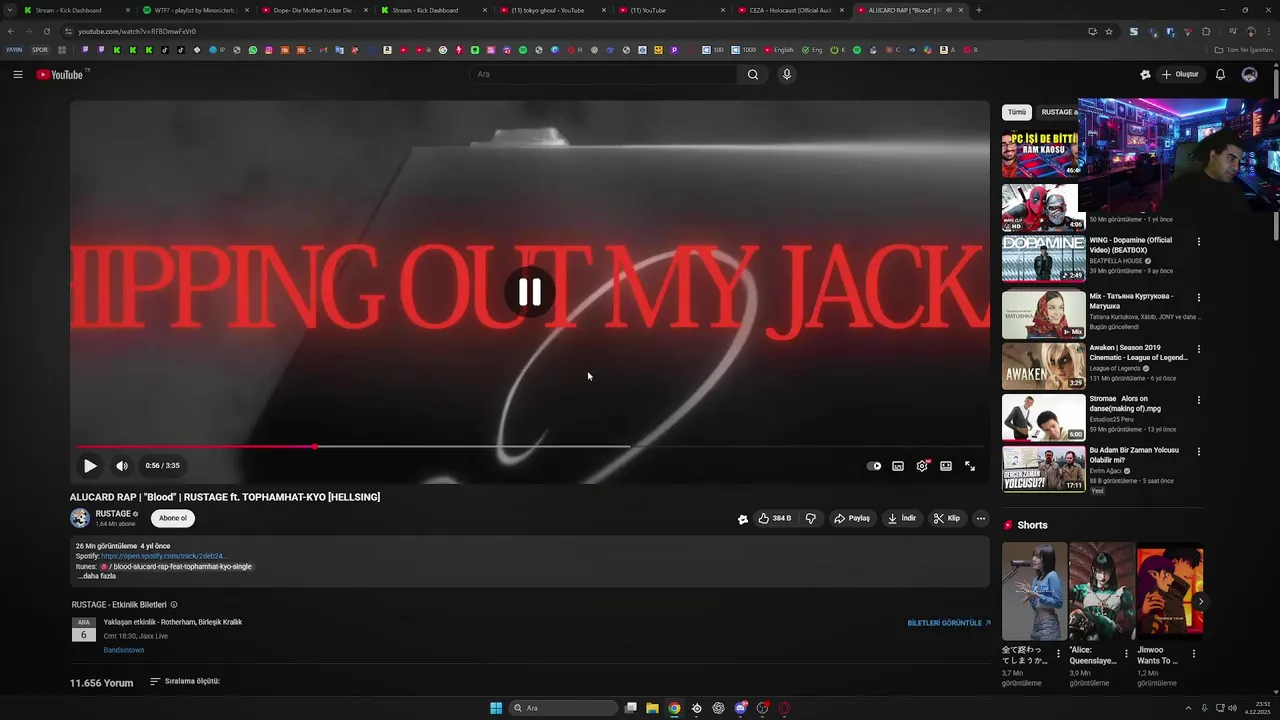Switch to theater mode

pyautogui.click(x=946, y=466)
